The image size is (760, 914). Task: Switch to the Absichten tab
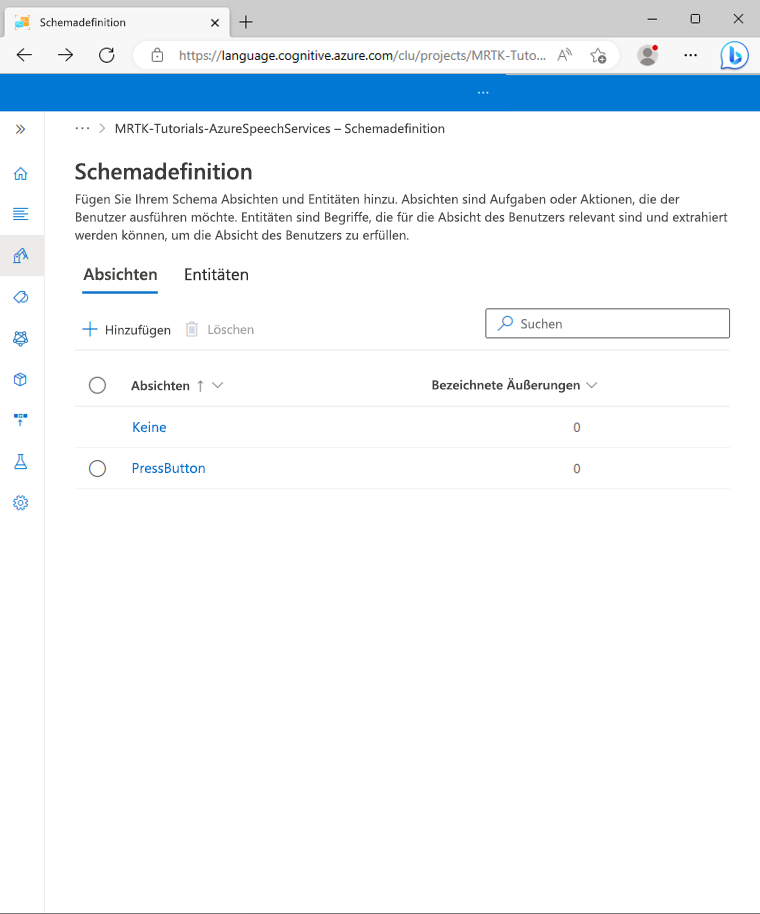pos(120,275)
